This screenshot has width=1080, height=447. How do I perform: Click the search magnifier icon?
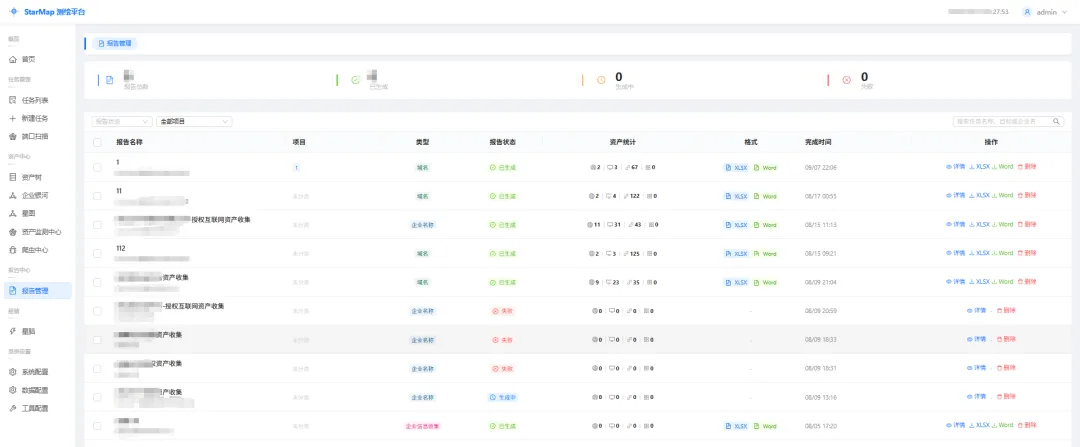tap(1057, 121)
